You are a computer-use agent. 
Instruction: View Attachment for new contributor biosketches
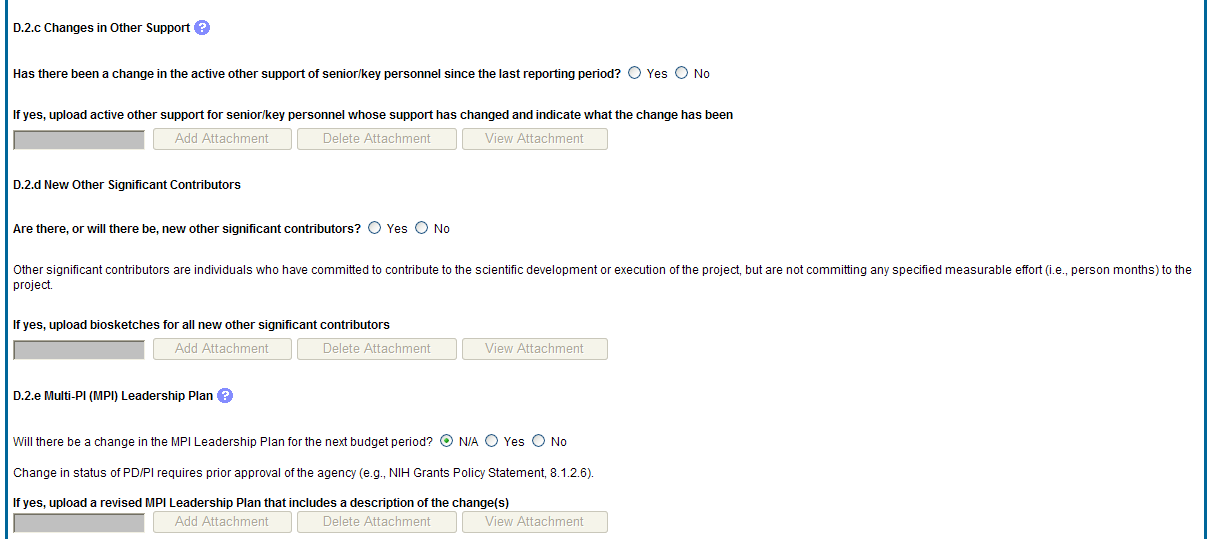pyautogui.click(x=534, y=349)
